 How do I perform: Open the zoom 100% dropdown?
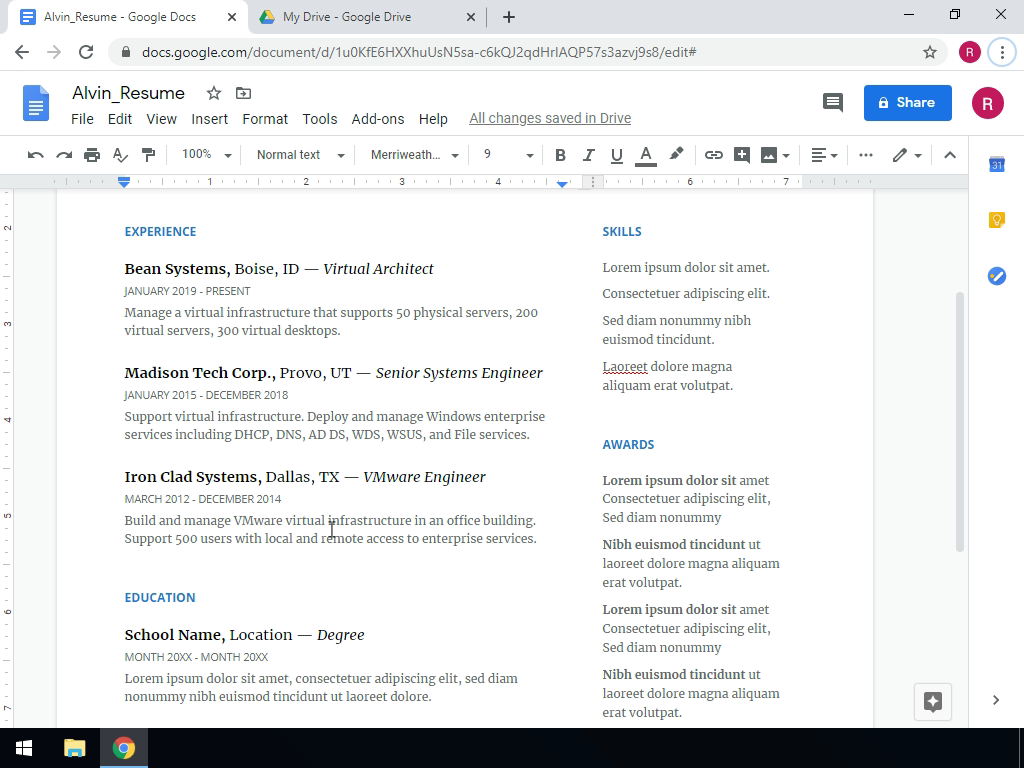205,155
